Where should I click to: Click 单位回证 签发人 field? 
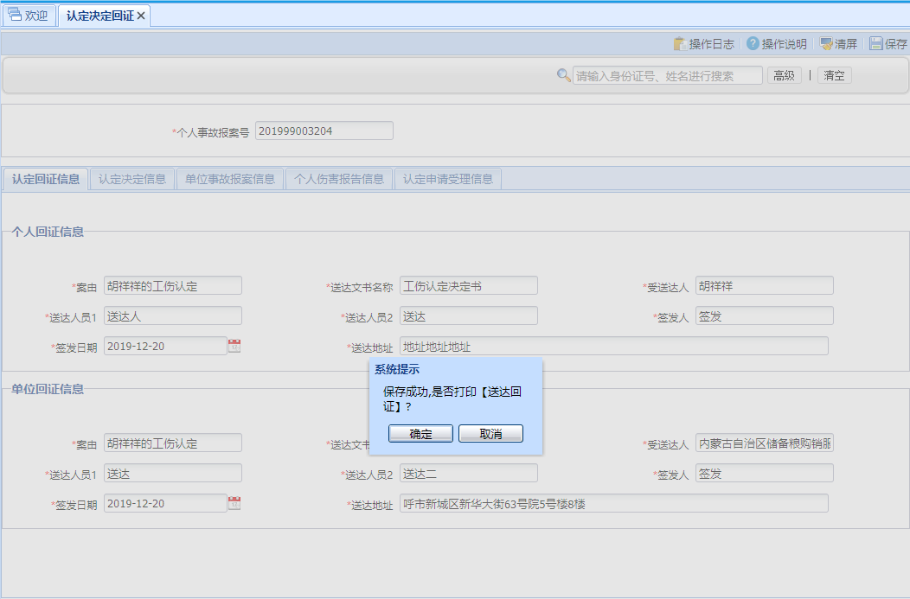764,473
